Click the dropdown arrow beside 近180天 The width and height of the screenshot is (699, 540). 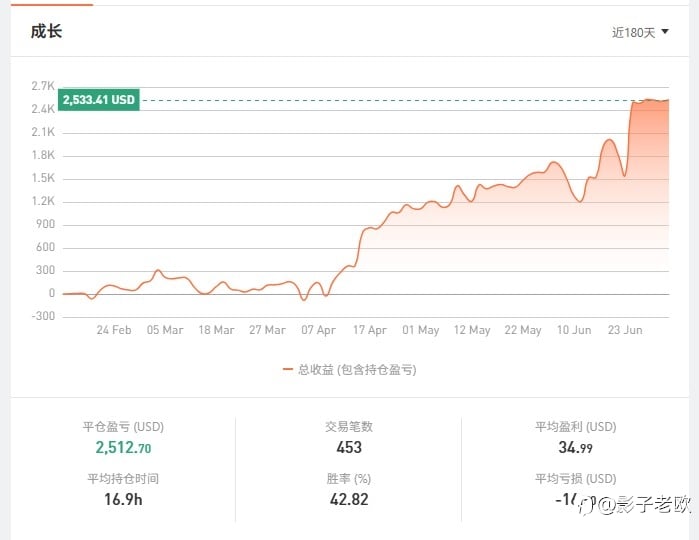[x=665, y=32]
